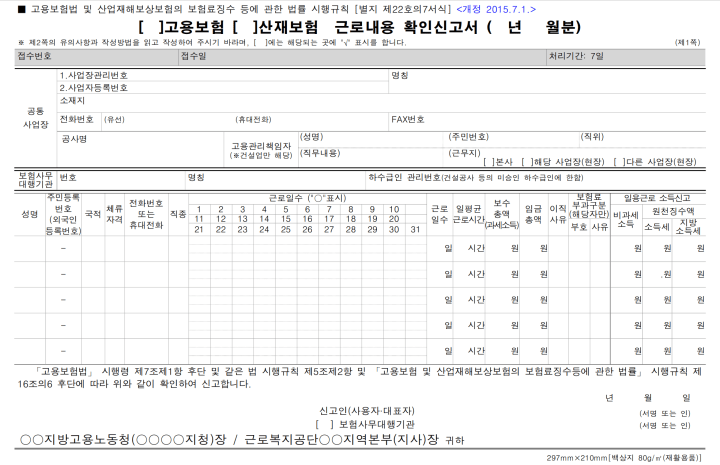
Task: Select the 297mm×210mm paper size footer note
Action: click(x=624, y=458)
